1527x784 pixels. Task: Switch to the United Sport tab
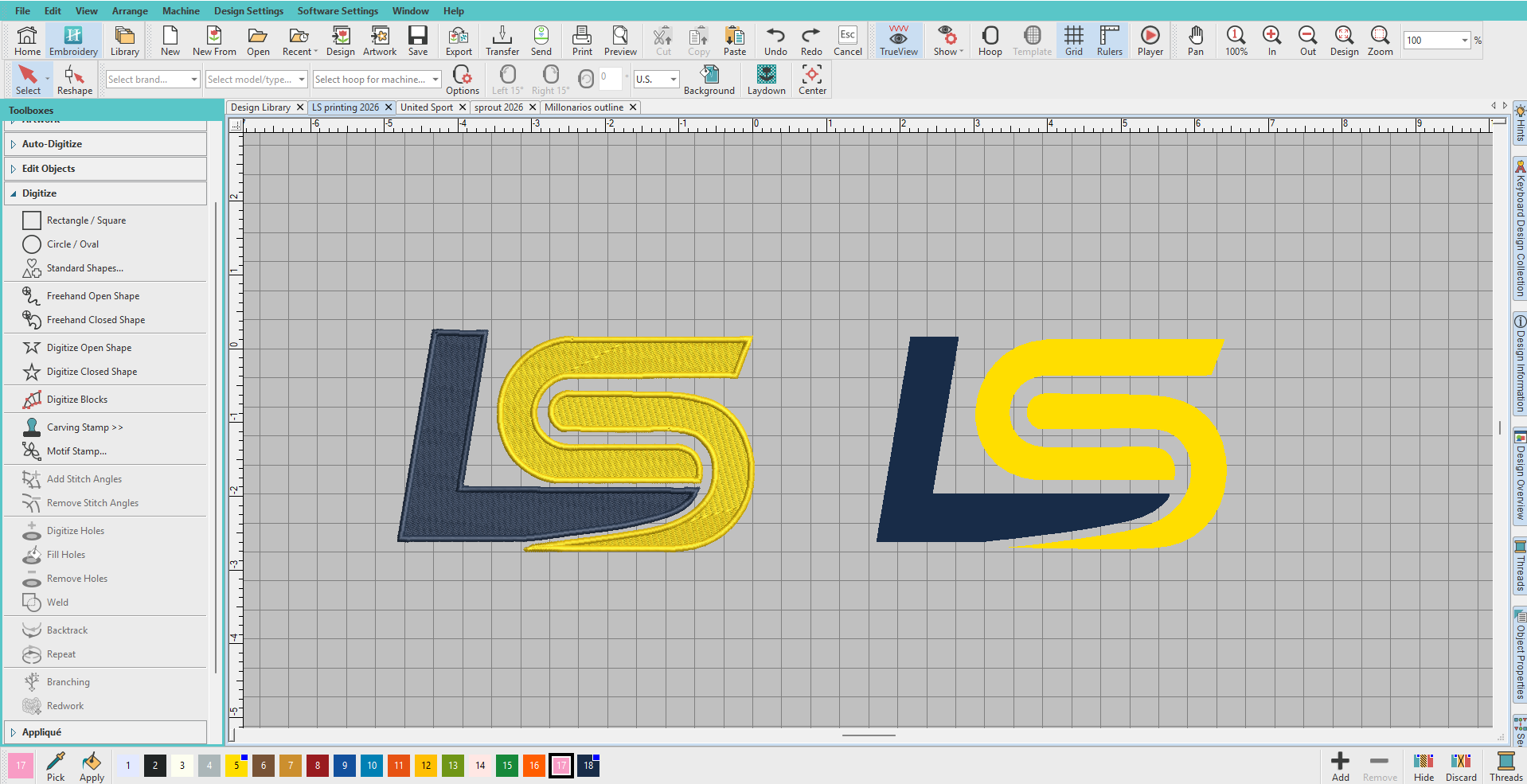(427, 107)
